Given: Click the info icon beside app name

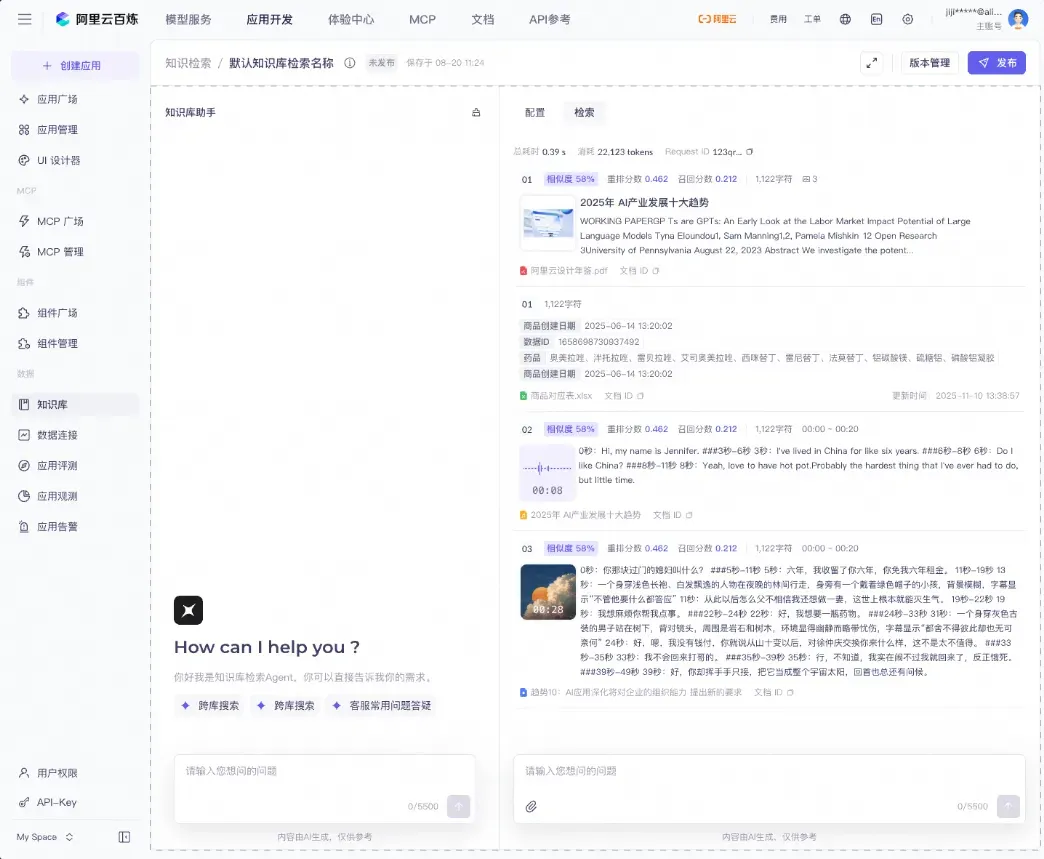Looking at the screenshot, I should pyautogui.click(x=350, y=63).
